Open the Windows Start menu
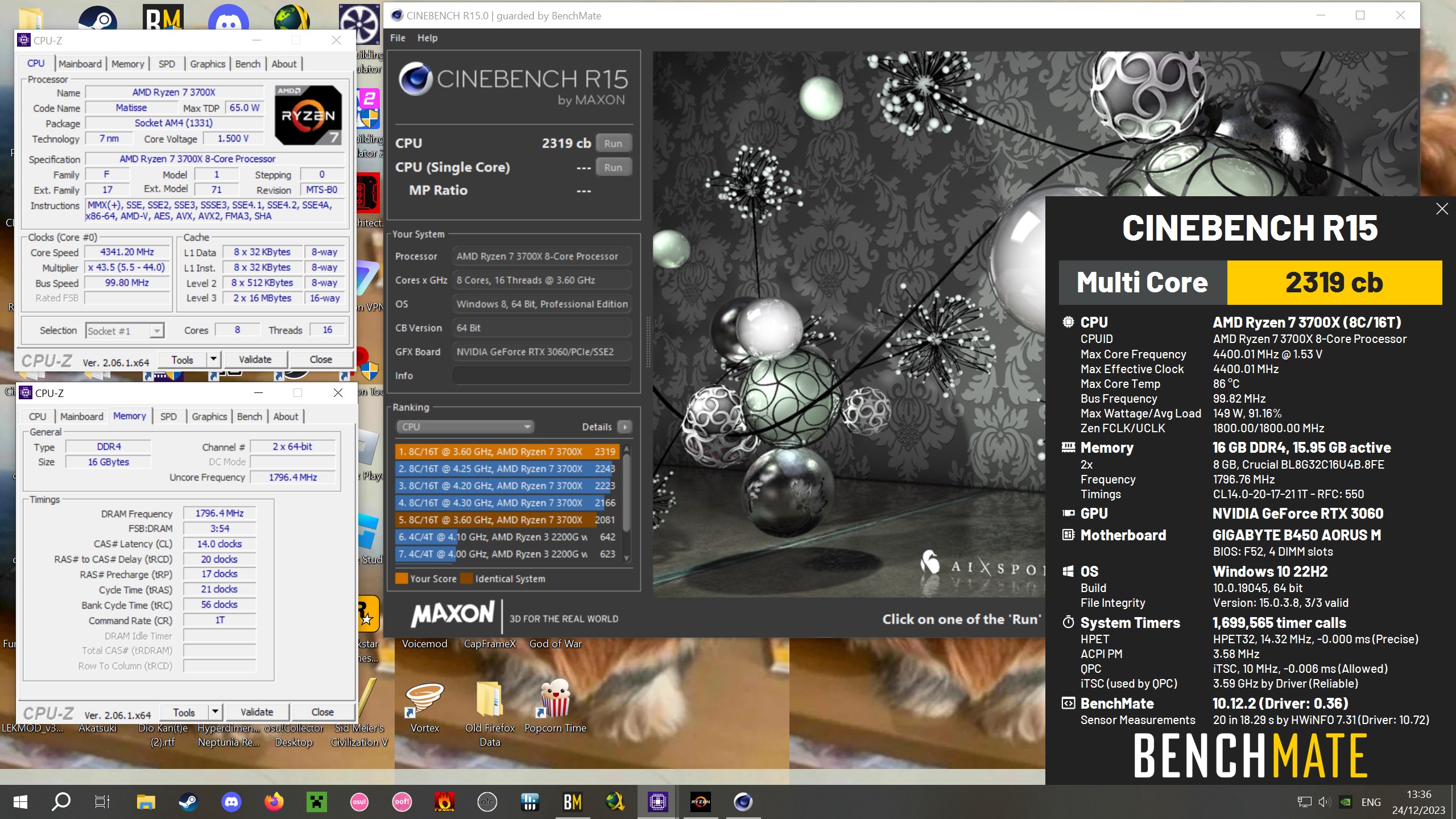Image resolution: width=1456 pixels, height=819 pixels. coord(20,802)
